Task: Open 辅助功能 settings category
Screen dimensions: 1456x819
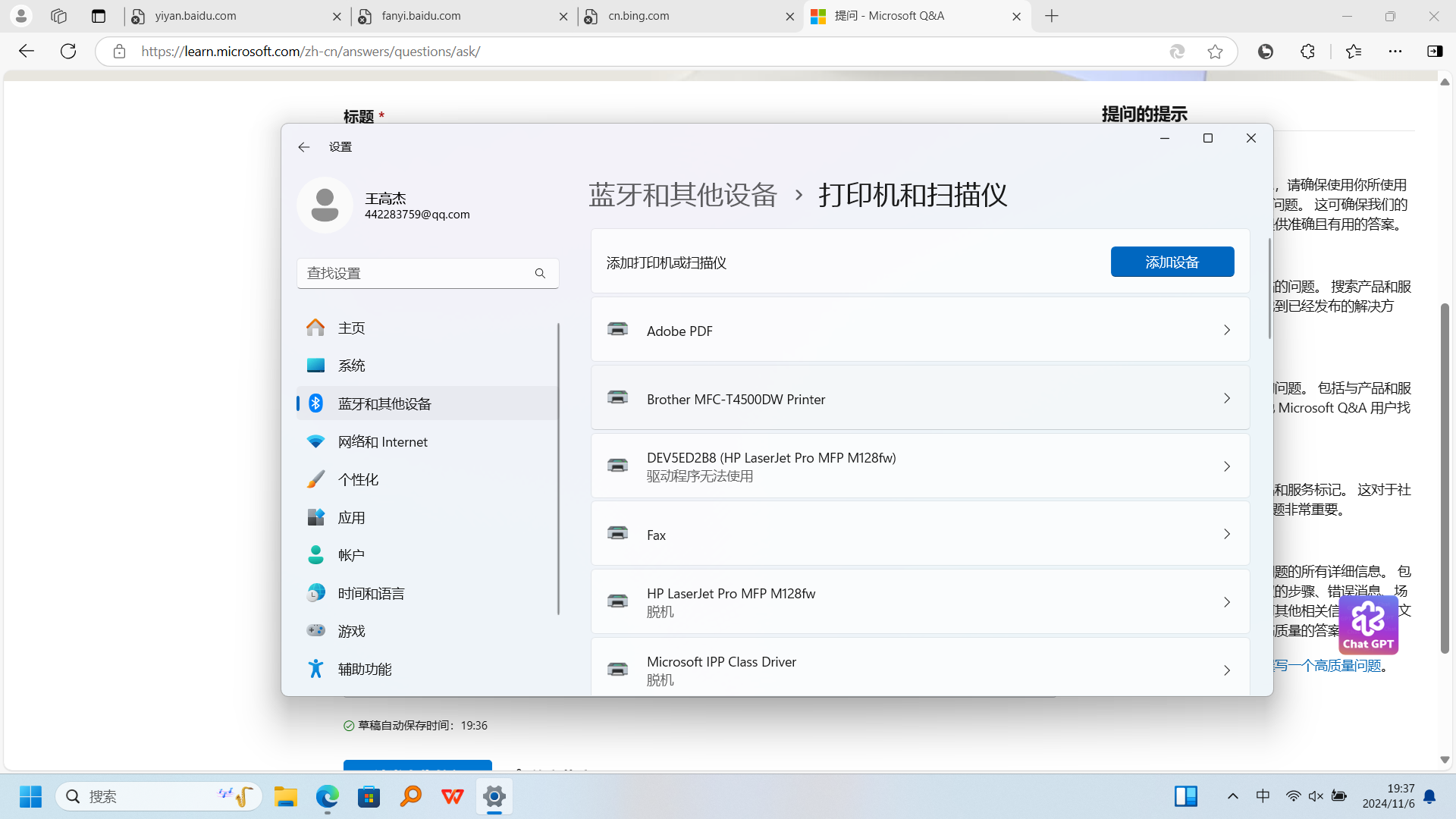Action: click(428, 669)
